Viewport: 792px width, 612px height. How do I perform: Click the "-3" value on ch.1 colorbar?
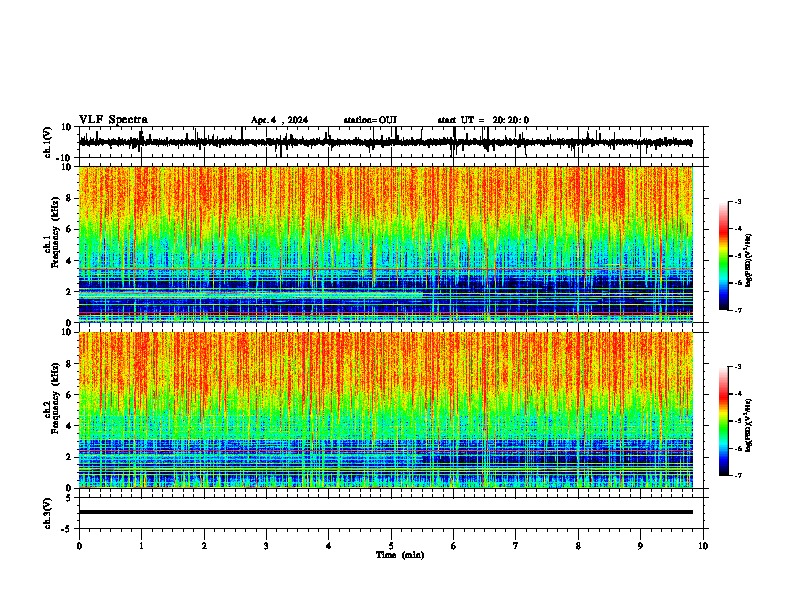(737, 201)
